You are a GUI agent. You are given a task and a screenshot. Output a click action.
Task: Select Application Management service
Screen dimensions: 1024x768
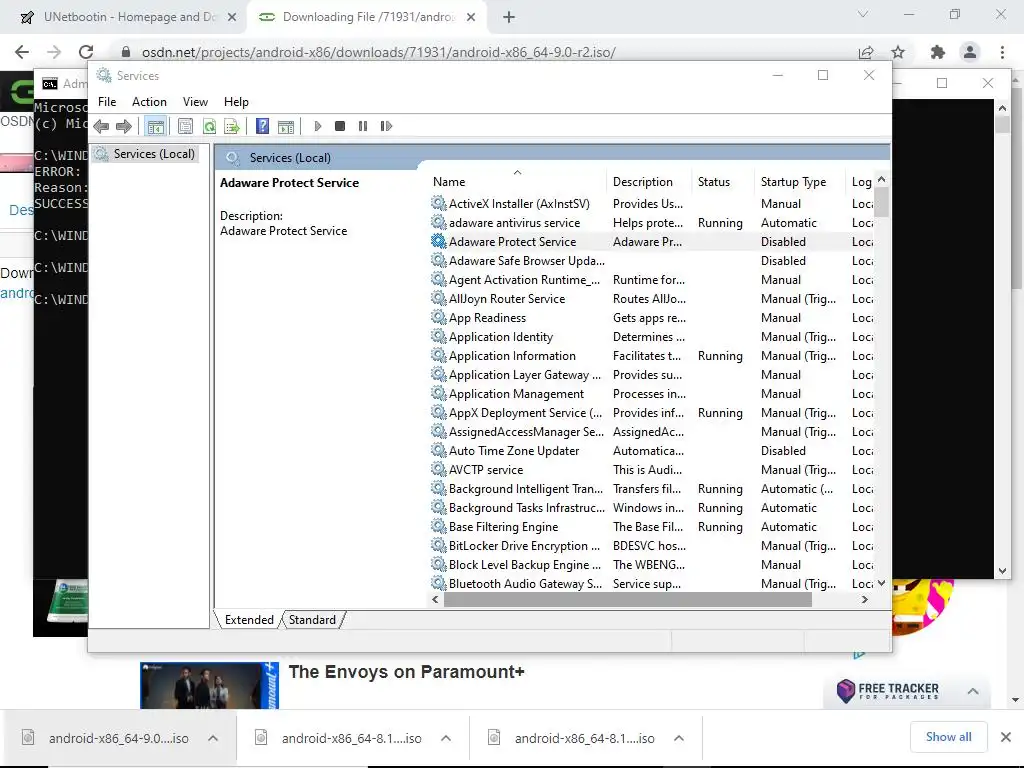tap(651, 394)
